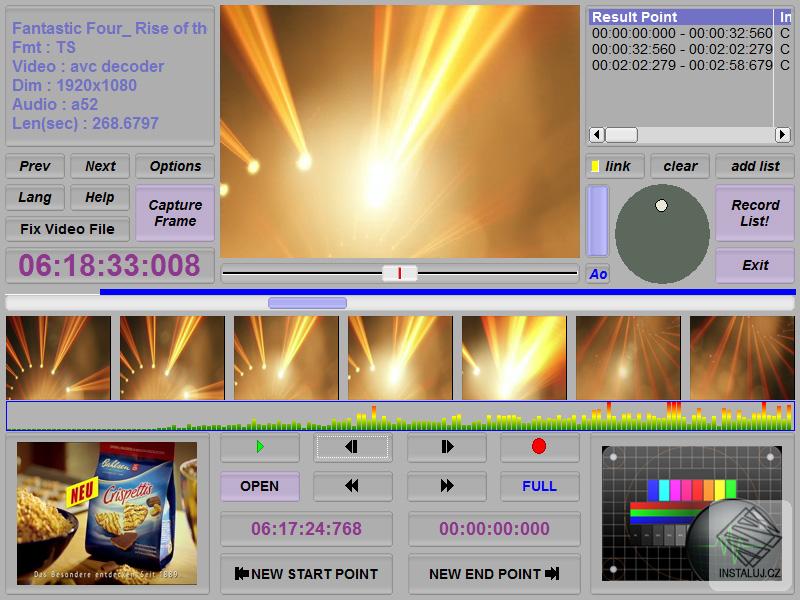This screenshot has height=600, width=800.
Task: Clear the result points list
Action: 680,166
